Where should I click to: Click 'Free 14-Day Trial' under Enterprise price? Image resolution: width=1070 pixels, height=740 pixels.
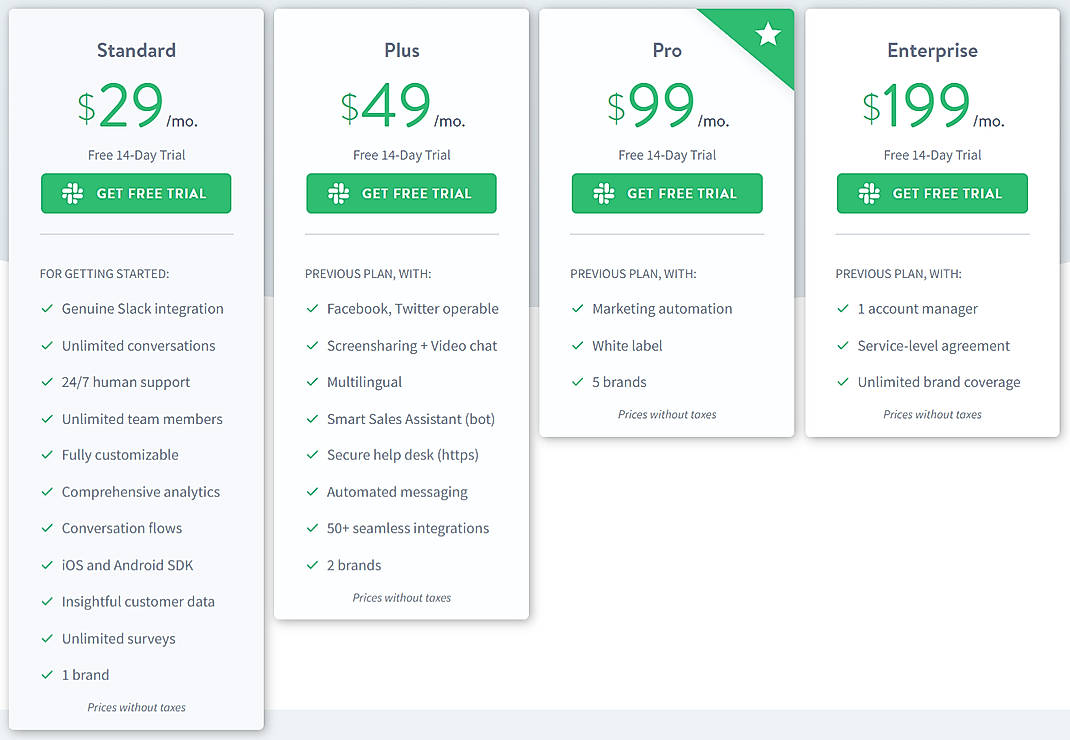point(932,155)
